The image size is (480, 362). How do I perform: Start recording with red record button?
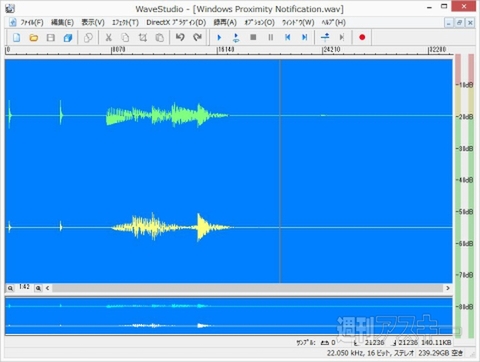(x=362, y=37)
